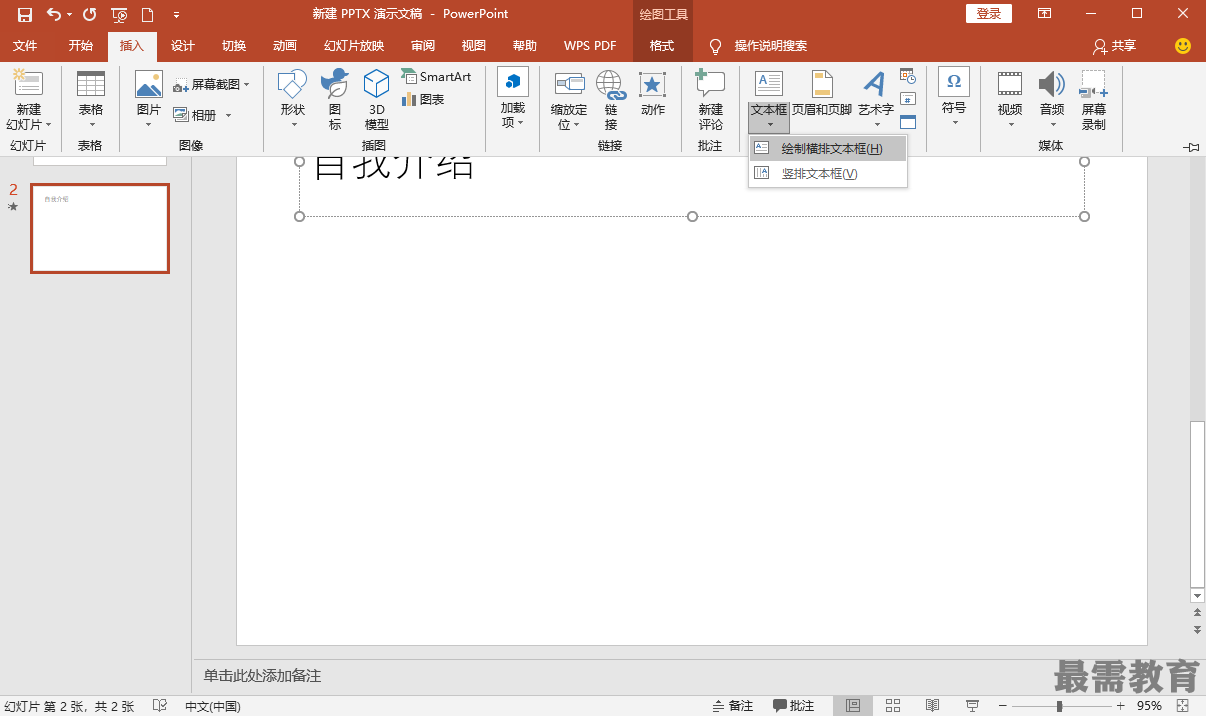Switch to Reading view
1206x716 pixels.
click(x=932, y=706)
